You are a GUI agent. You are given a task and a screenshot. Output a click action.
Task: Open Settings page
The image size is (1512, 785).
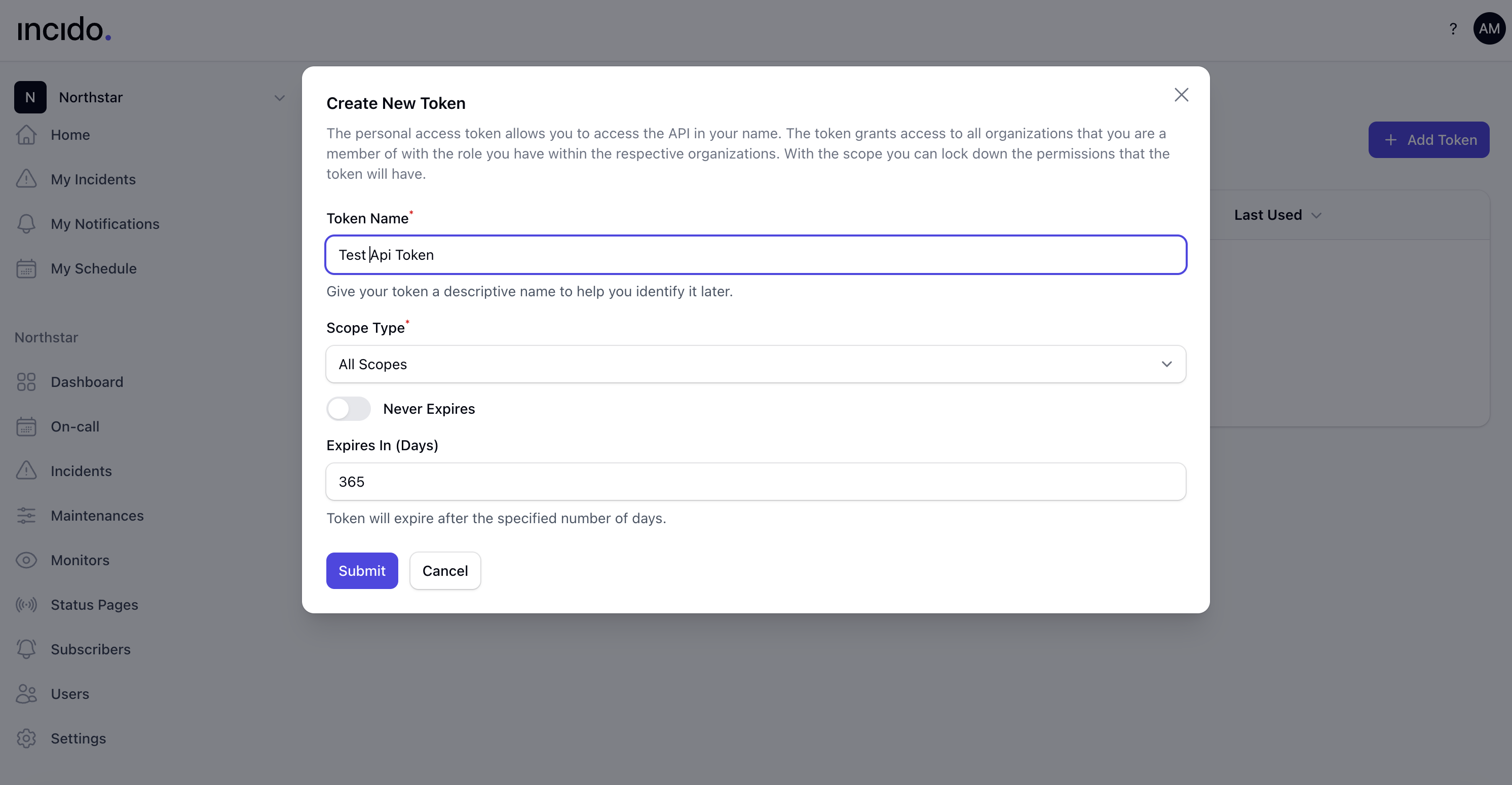(79, 738)
